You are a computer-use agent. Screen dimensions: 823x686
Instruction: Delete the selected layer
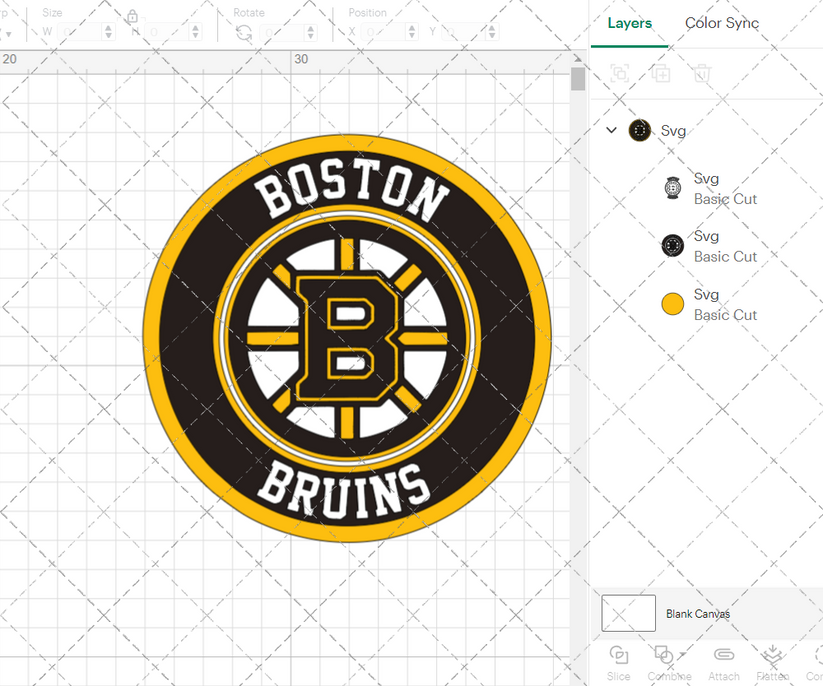(701, 73)
